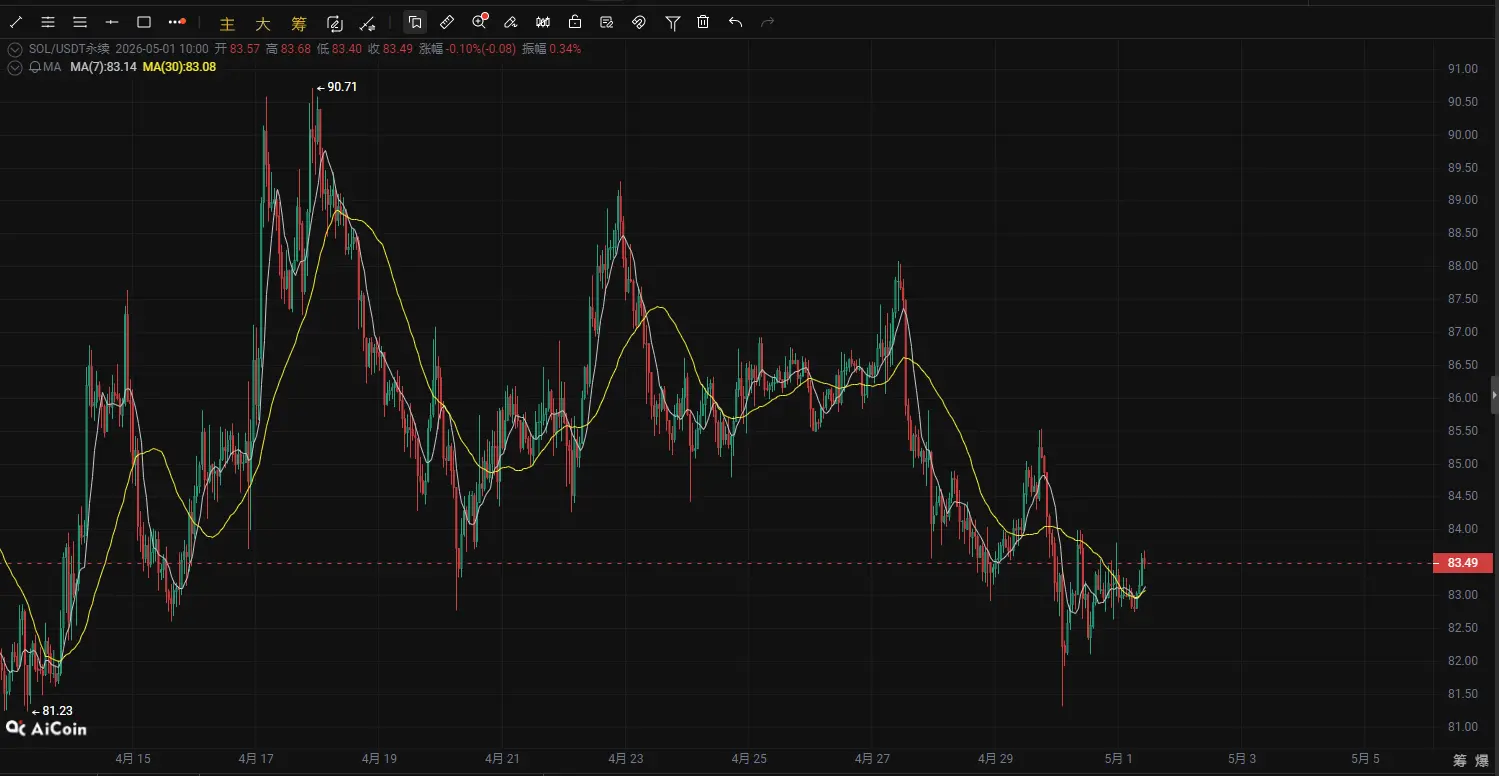The height and width of the screenshot is (776, 1499).
Task: Activate the zoom magnifier tool
Action: (479, 22)
